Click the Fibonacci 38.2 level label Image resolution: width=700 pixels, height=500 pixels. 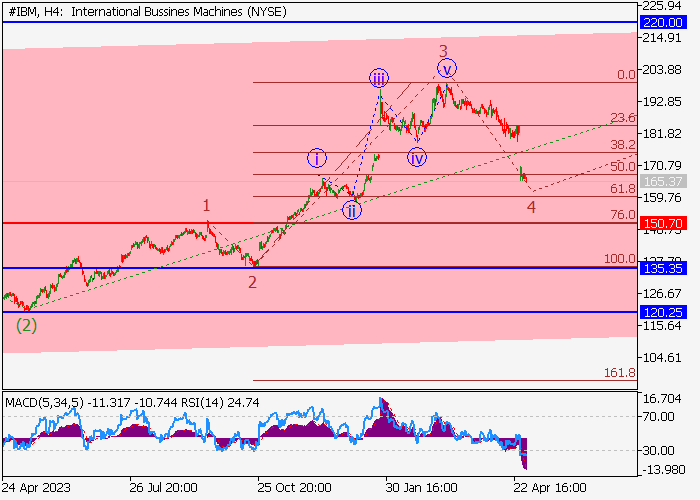pos(623,145)
